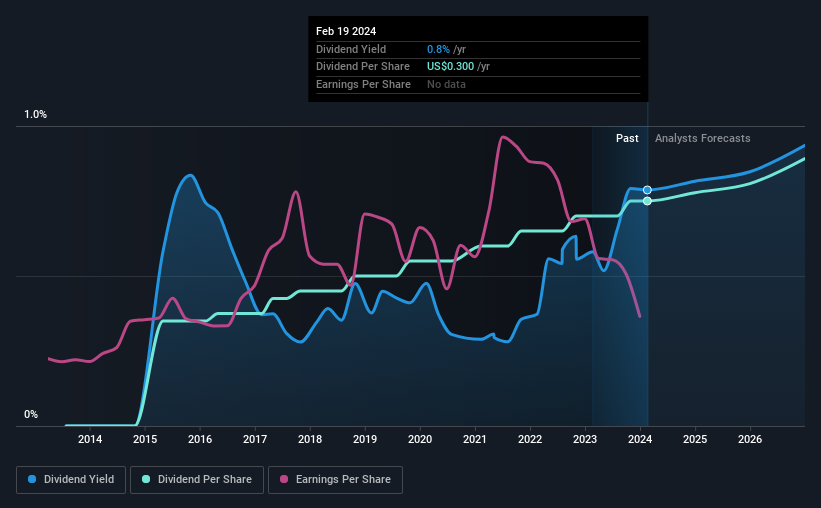Image resolution: width=821 pixels, height=508 pixels.
Task: Click the 'Analysts Forecasts' label
Action: click(x=703, y=138)
